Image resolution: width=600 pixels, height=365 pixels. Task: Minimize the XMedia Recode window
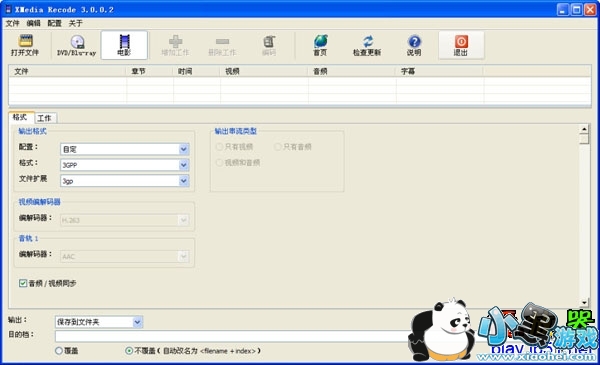(x=562, y=10)
